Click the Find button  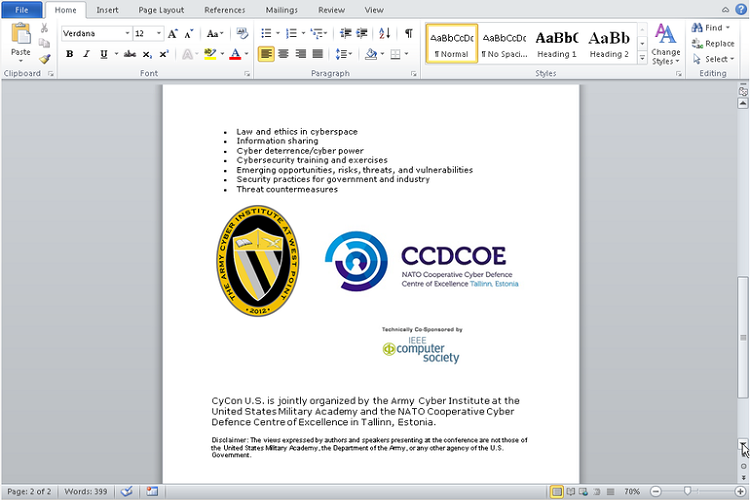711,28
